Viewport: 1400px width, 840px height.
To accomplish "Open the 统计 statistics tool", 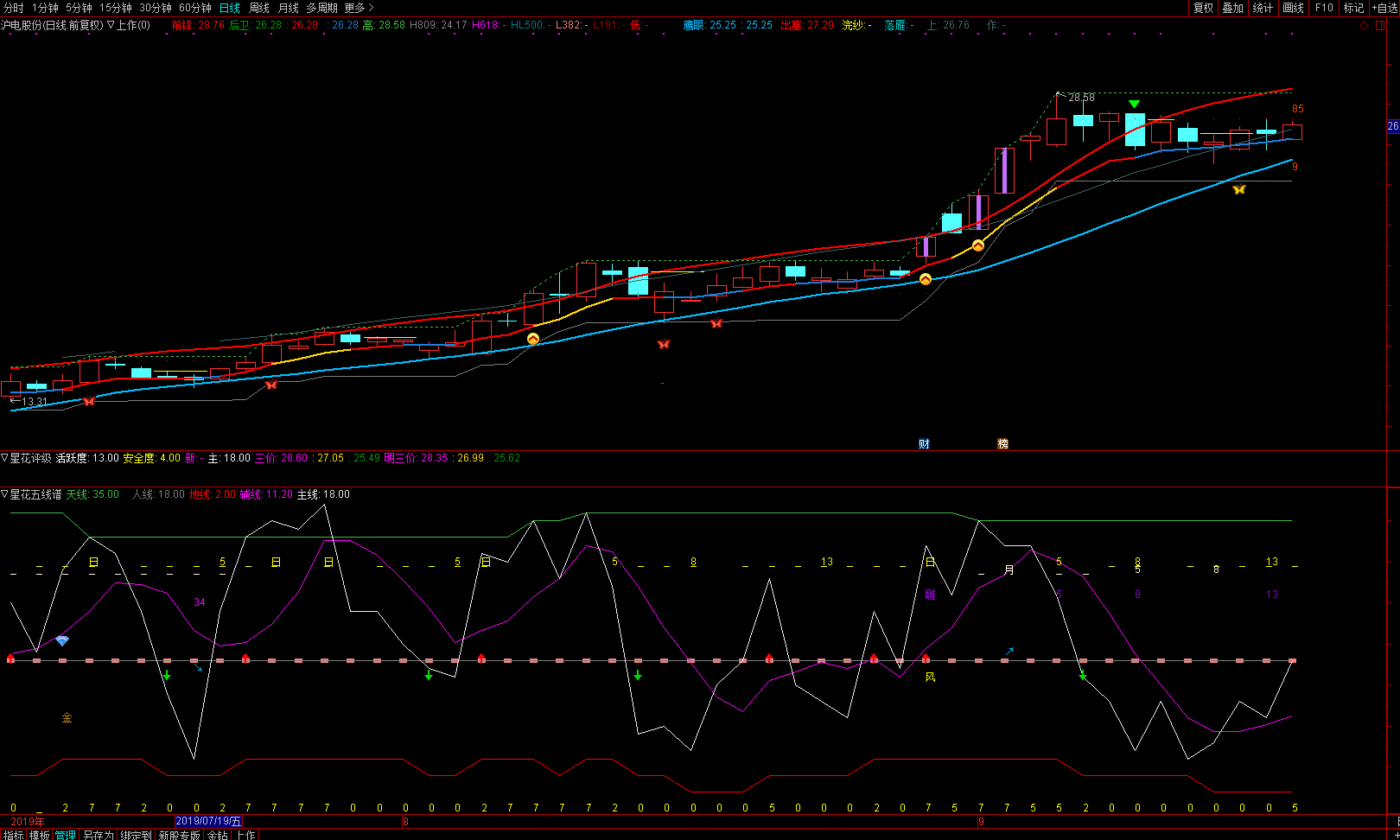I will (x=1263, y=8).
